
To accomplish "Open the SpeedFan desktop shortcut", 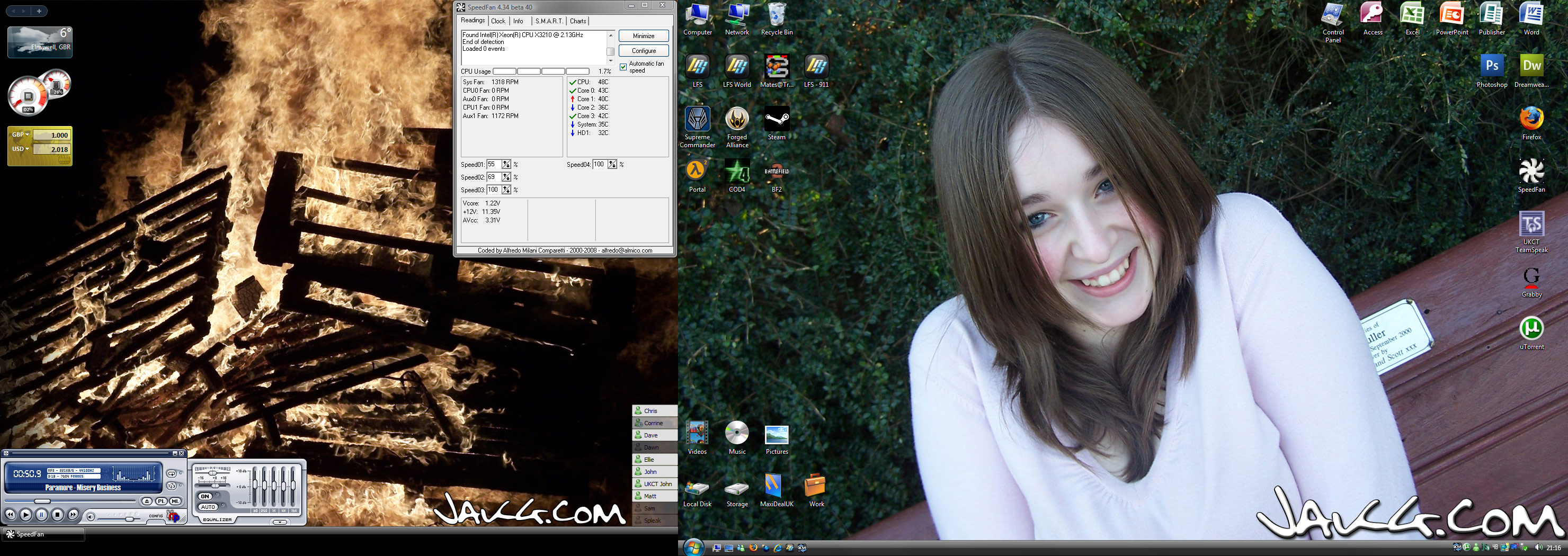I will tap(1531, 176).
